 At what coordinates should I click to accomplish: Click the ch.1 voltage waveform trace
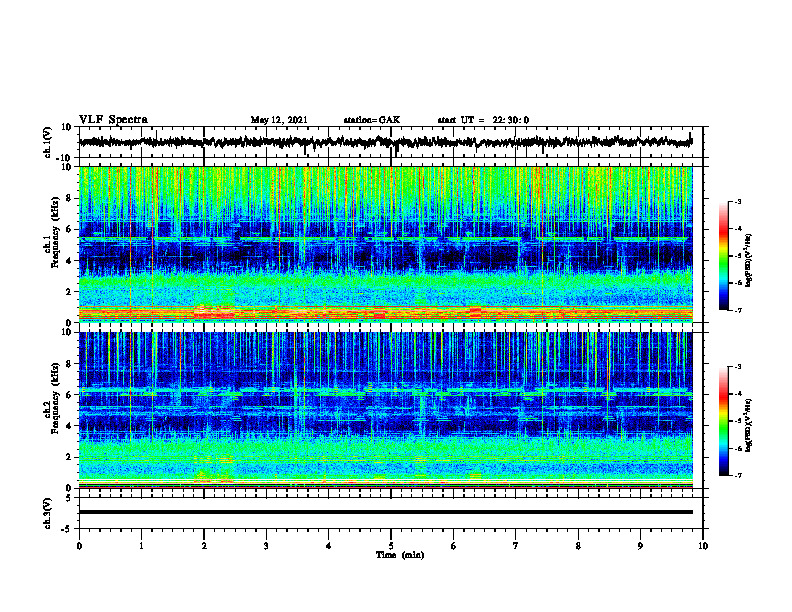coord(385,142)
